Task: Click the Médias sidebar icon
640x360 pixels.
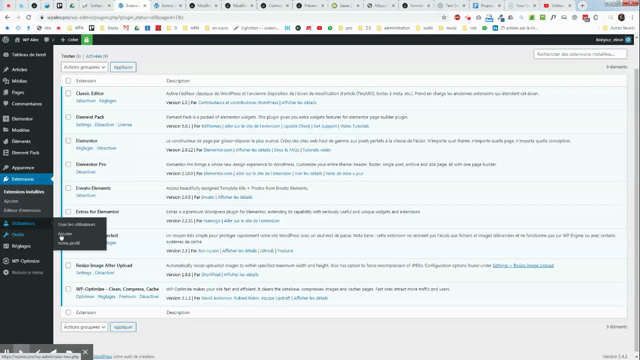Action: tap(6, 81)
